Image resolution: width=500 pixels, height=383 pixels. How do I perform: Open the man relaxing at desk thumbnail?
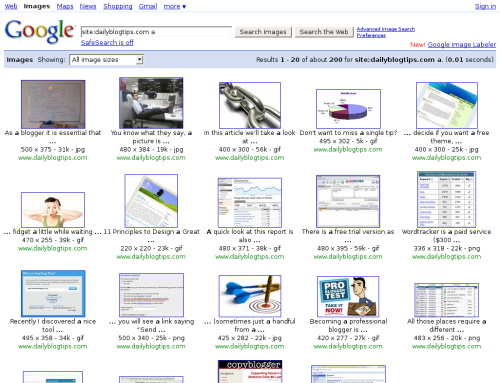151,103
